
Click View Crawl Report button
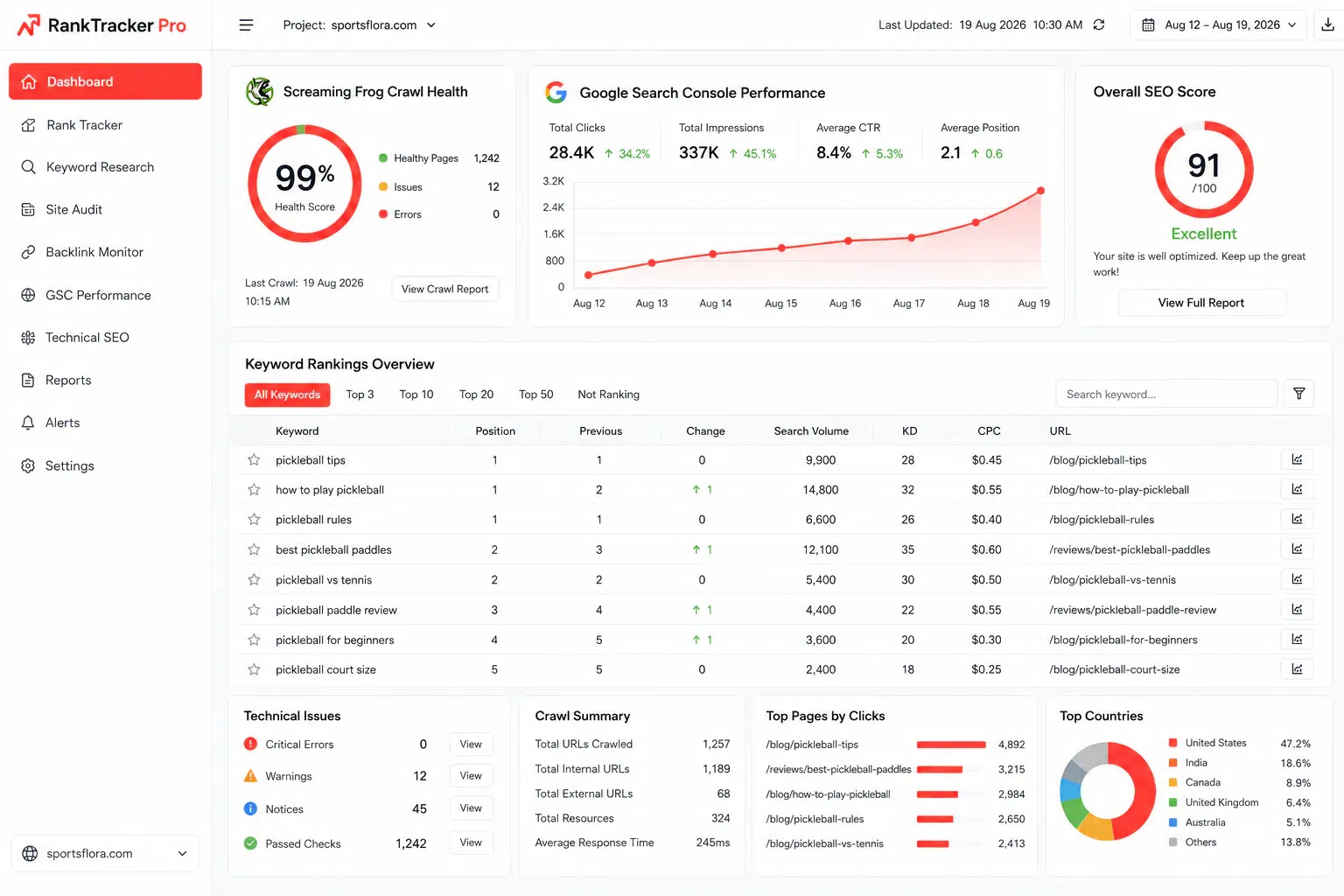(x=444, y=290)
